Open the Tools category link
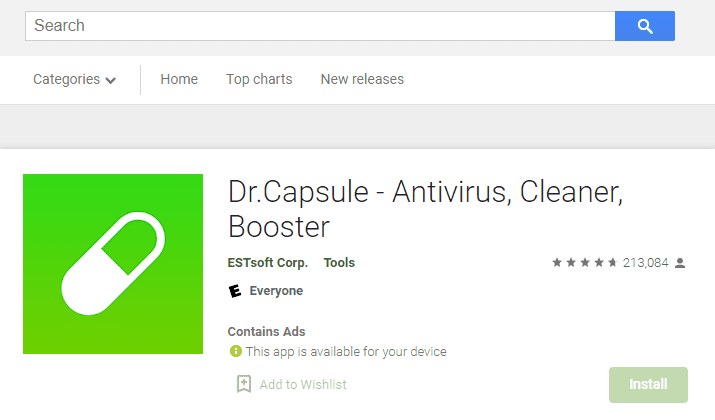This screenshot has height=420, width=715. (x=339, y=263)
